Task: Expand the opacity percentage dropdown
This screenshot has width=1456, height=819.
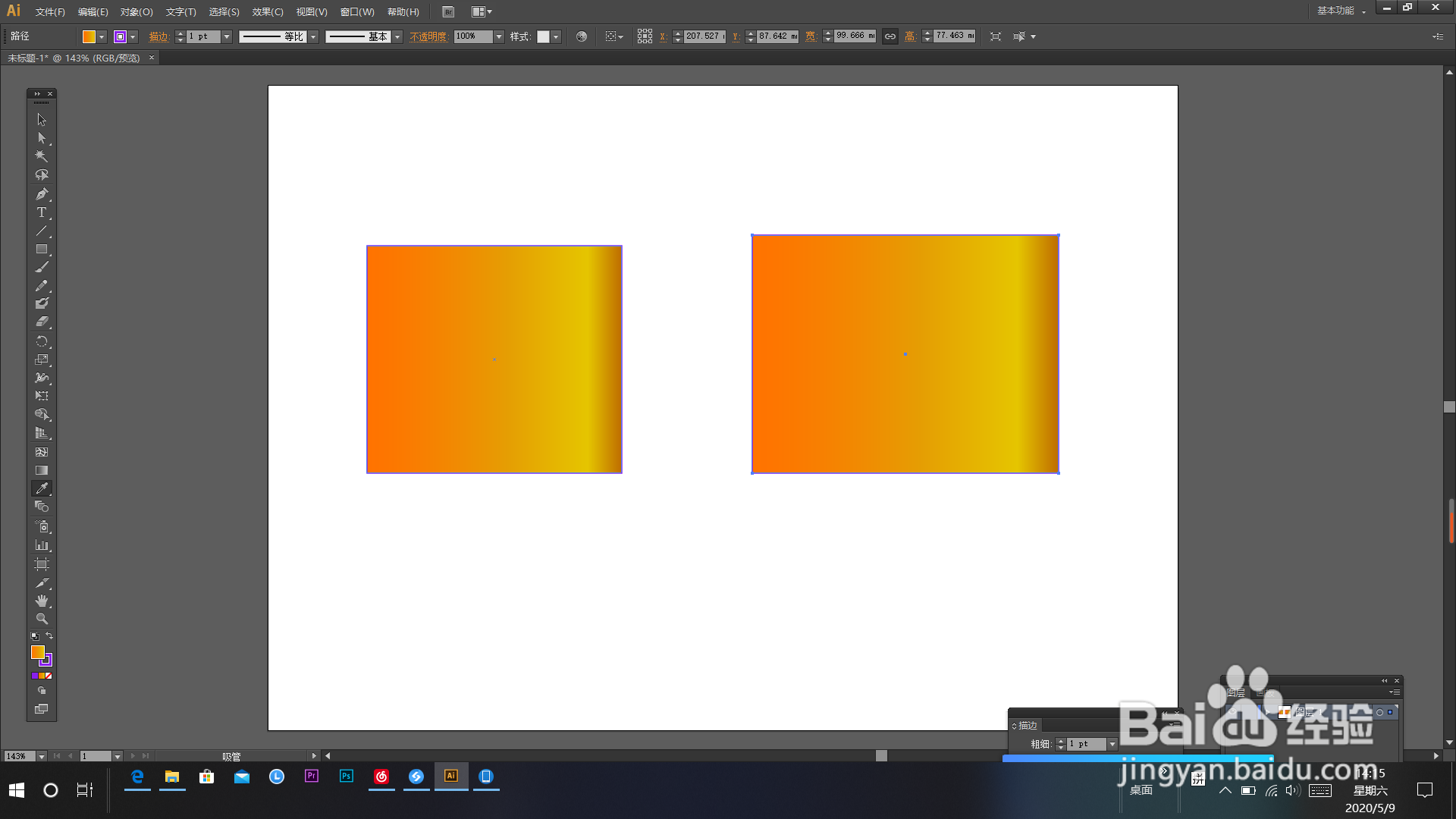Action: tap(499, 36)
